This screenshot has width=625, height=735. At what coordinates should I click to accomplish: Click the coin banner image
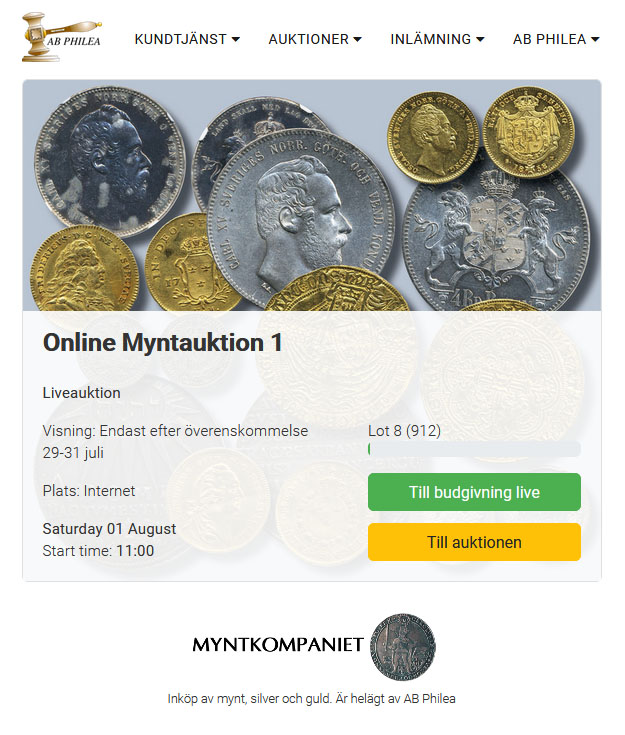tap(312, 195)
